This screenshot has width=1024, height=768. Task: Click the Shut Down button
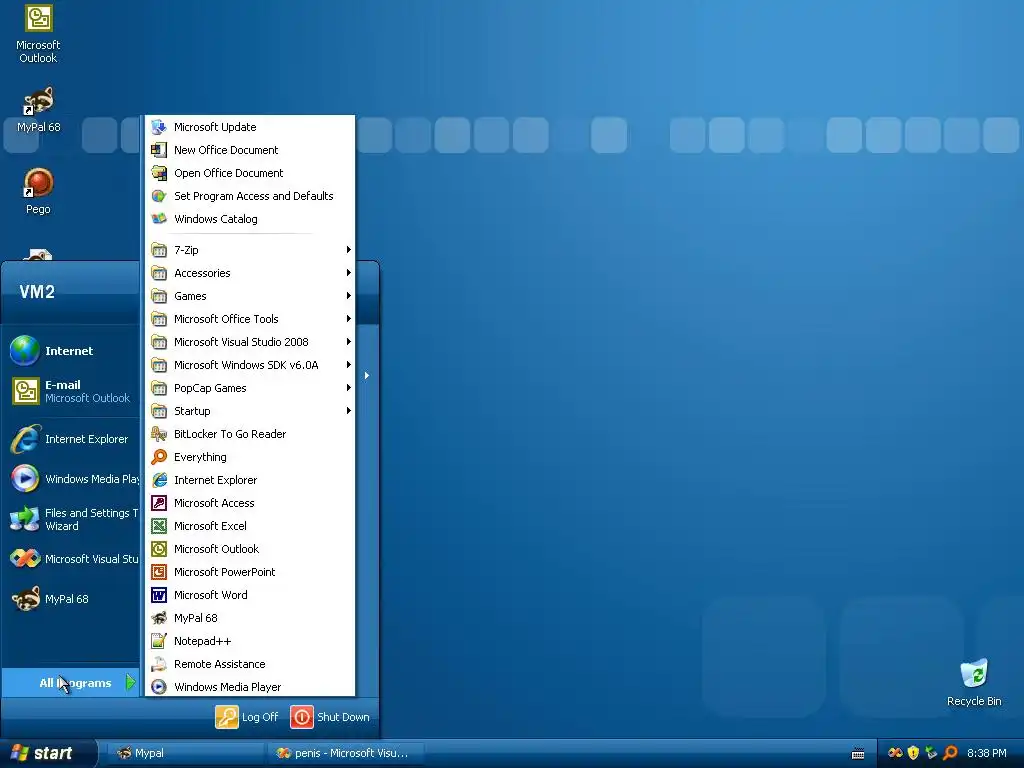330,717
